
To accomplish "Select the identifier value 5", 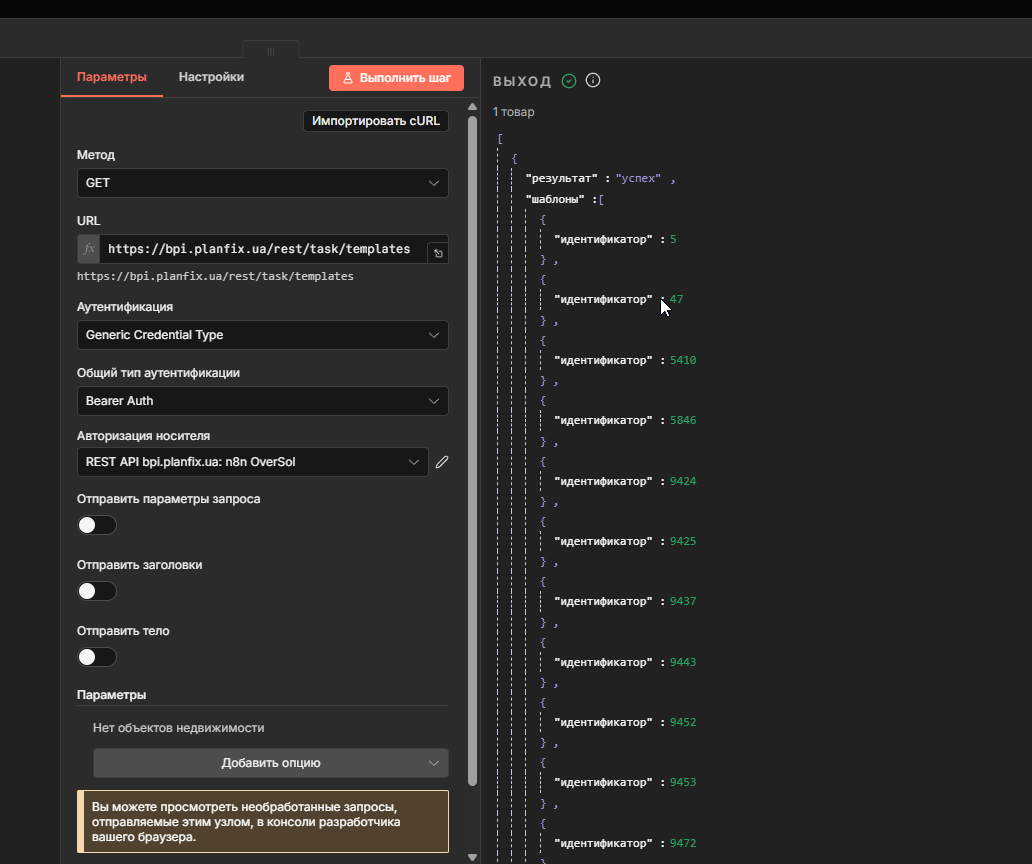I will (x=673, y=240).
